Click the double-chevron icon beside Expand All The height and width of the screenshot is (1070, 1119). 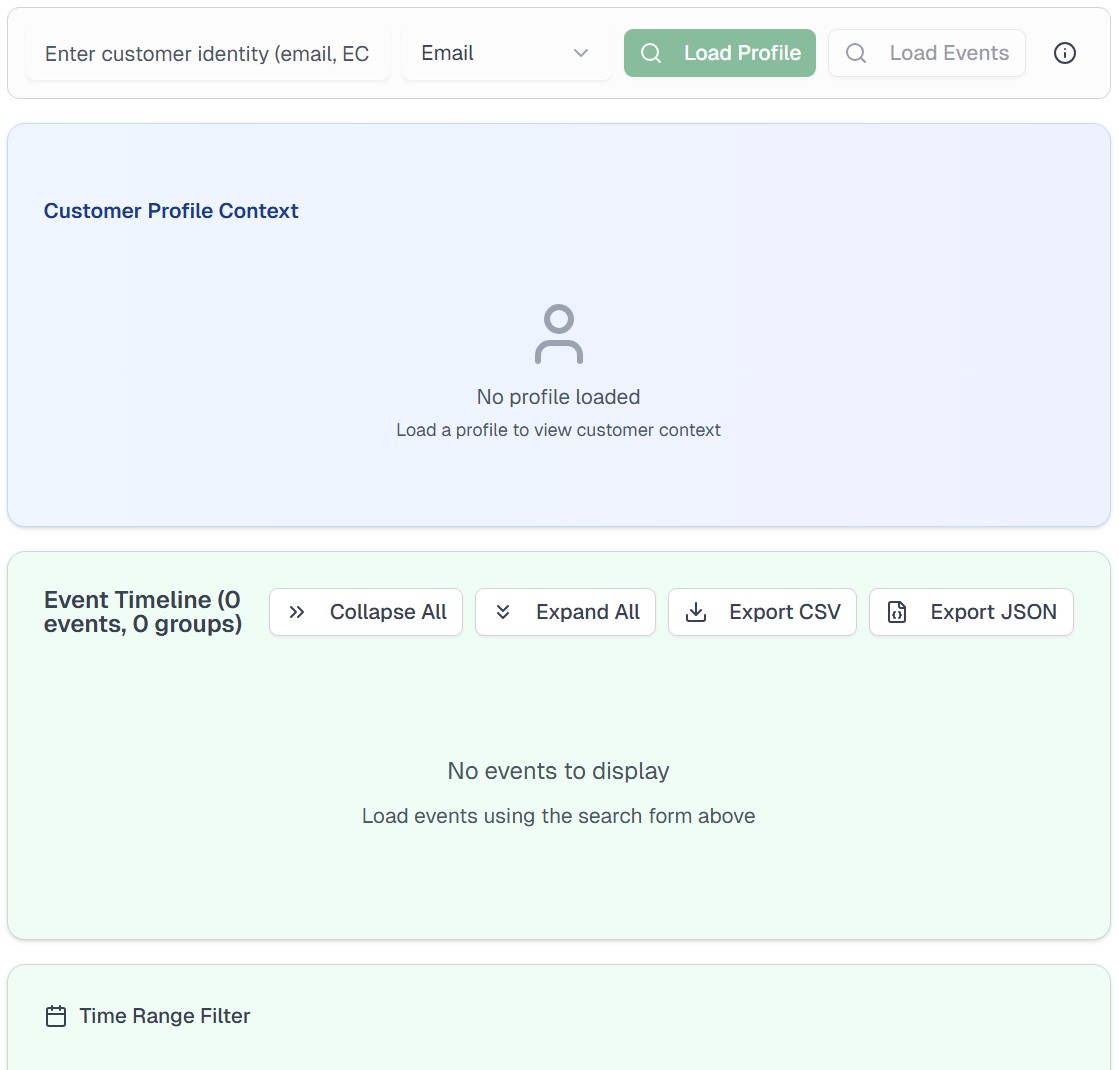pos(503,612)
